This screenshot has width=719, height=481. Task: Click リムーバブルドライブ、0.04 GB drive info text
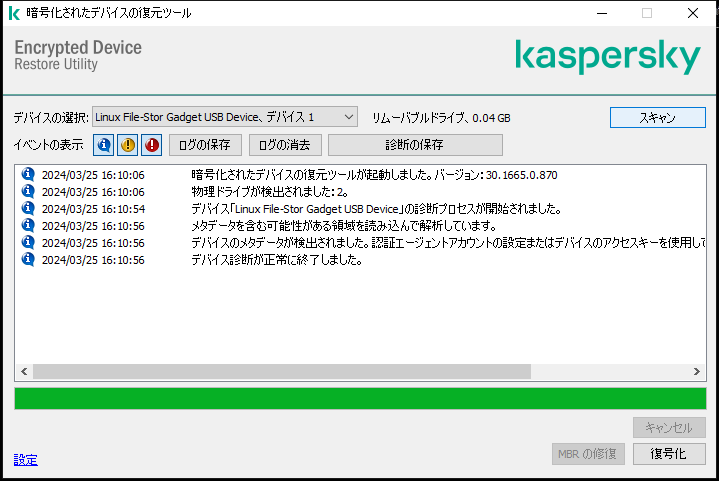click(x=441, y=118)
